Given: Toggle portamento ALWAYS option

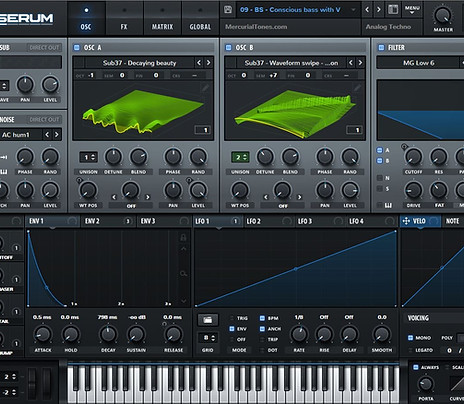Looking at the screenshot, I should pos(416,367).
